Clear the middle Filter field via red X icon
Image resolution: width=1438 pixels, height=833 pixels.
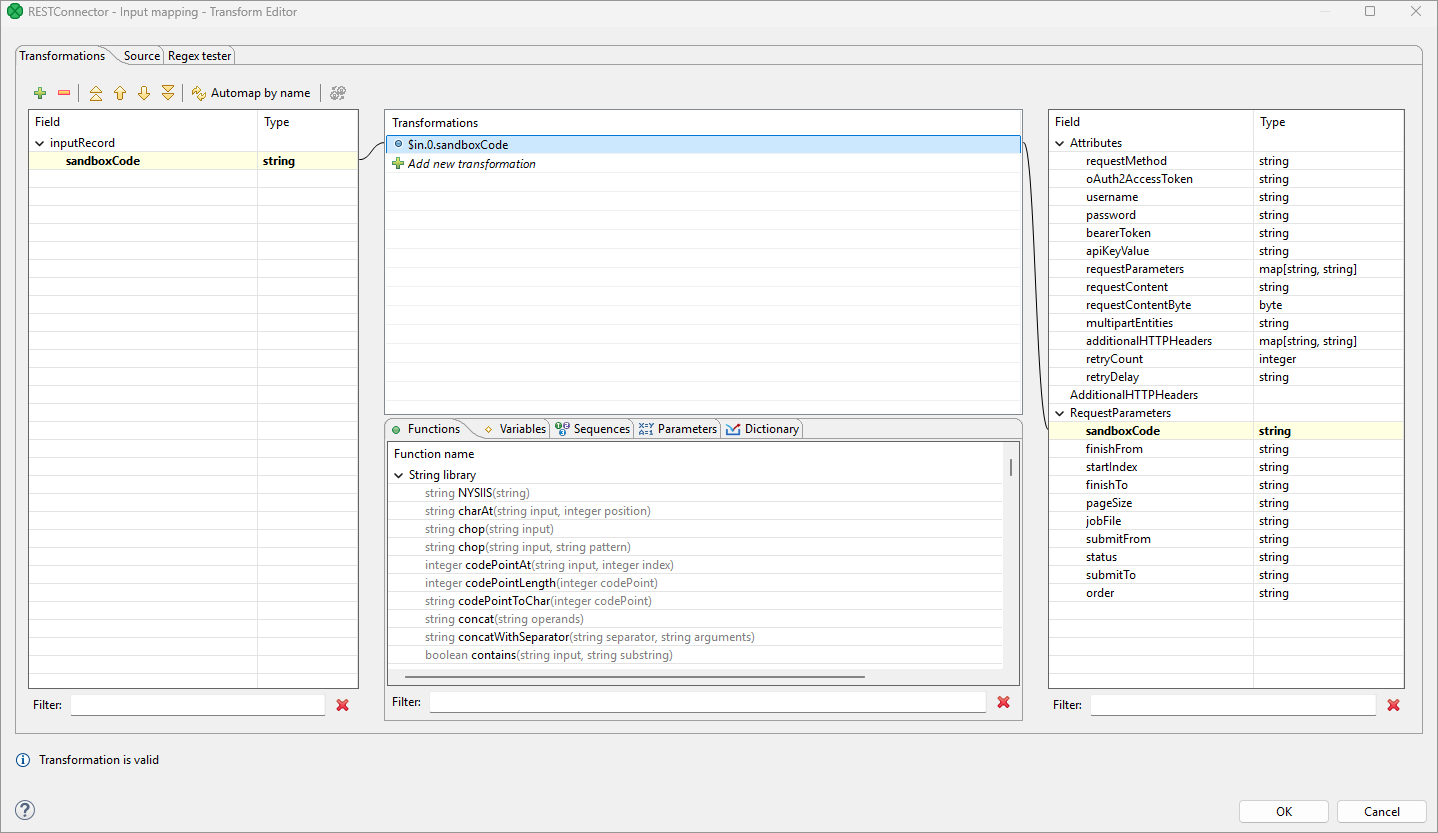1003,702
